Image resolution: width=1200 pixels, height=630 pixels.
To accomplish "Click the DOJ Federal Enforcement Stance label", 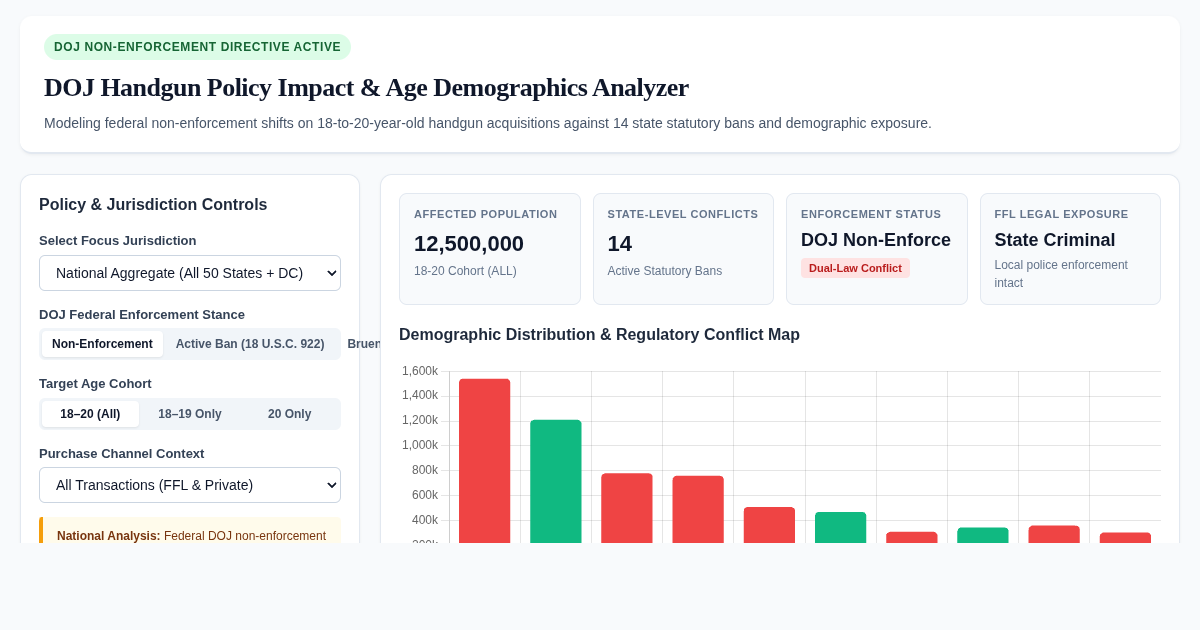I will click(142, 315).
